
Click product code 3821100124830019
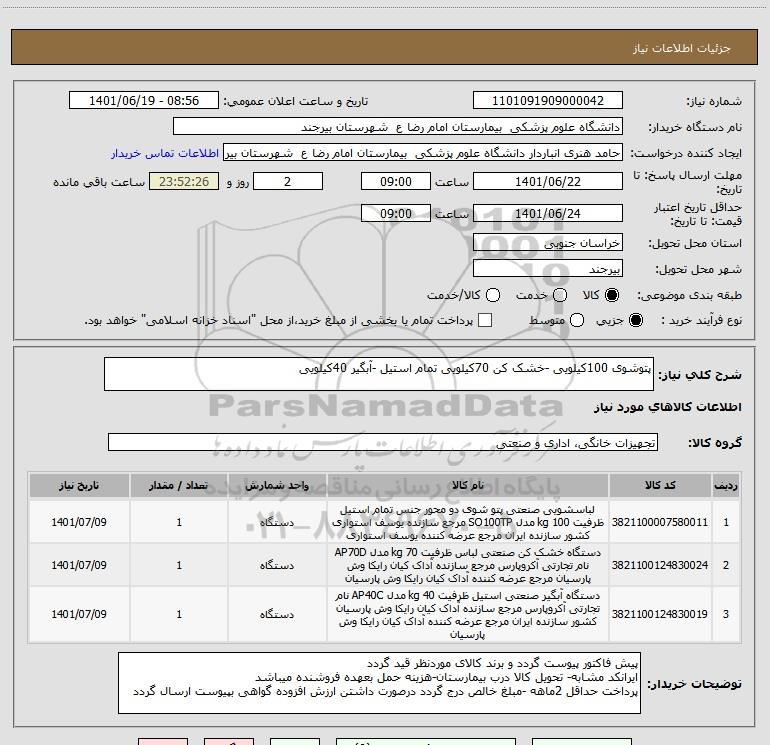coord(660,614)
